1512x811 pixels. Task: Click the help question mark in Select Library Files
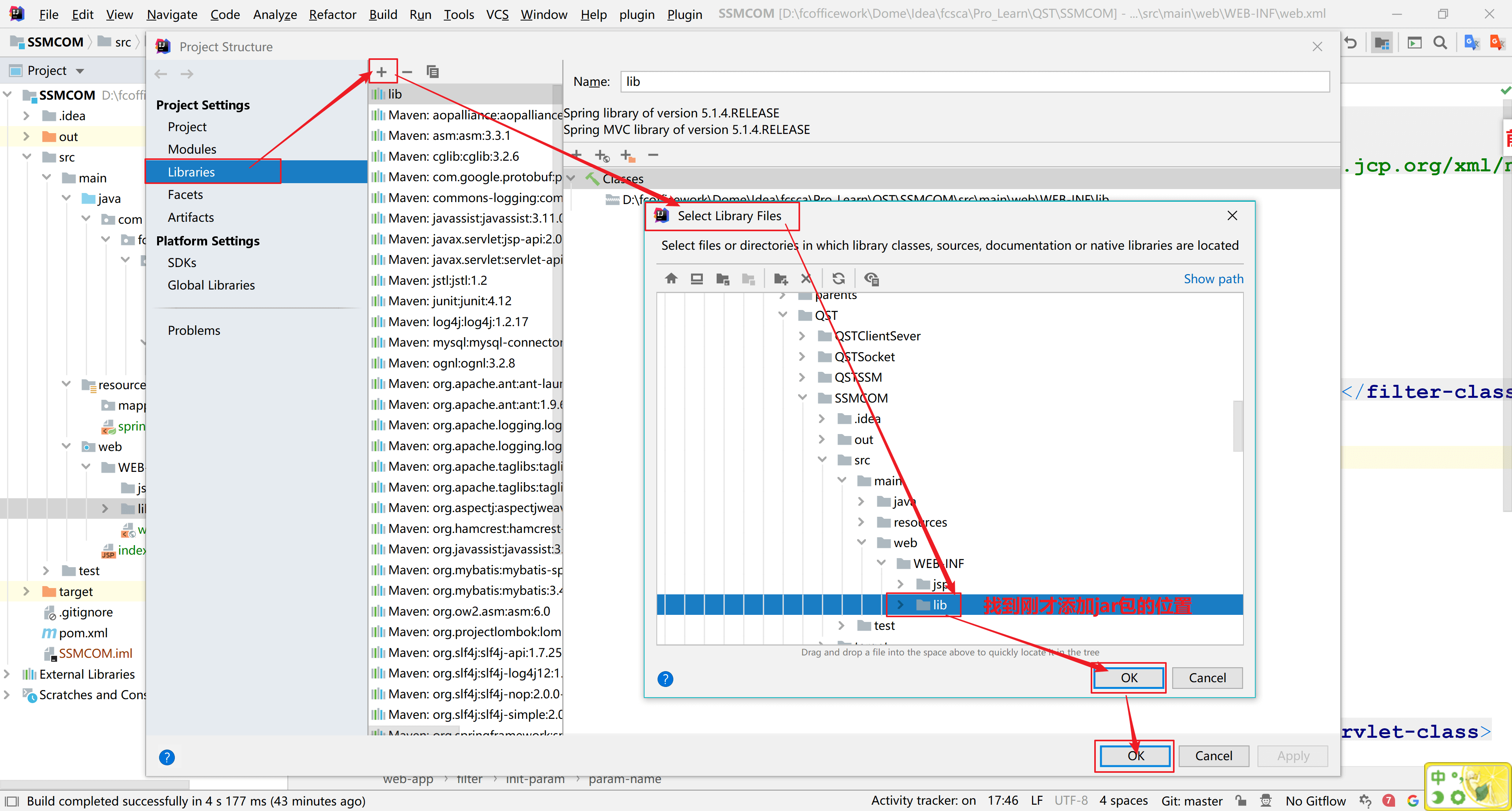tap(665, 679)
